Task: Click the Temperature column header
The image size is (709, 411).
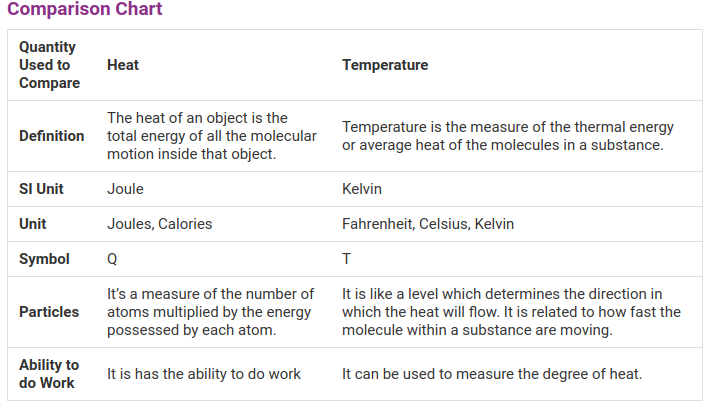Action: point(385,65)
